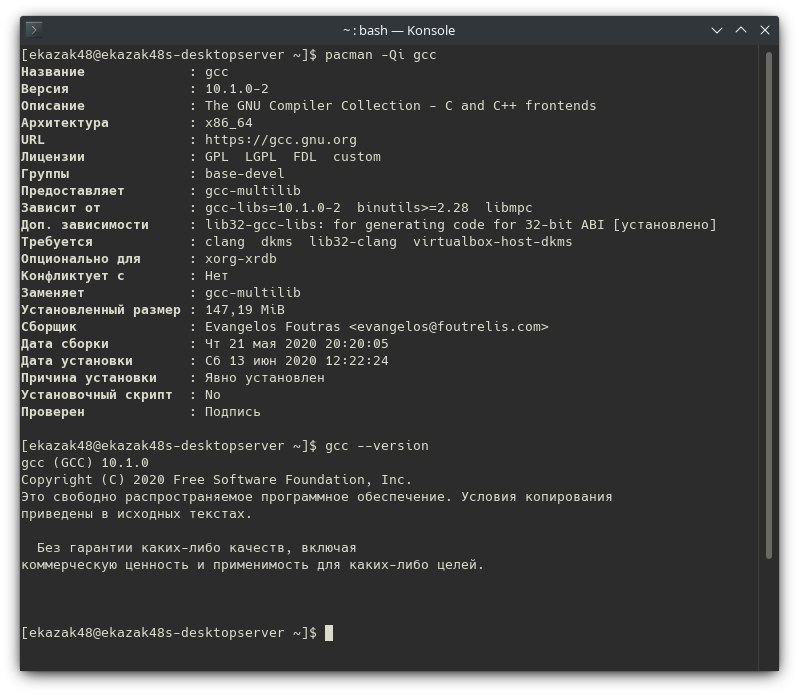Click the version value "10.1.0-2"

[236, 89]
